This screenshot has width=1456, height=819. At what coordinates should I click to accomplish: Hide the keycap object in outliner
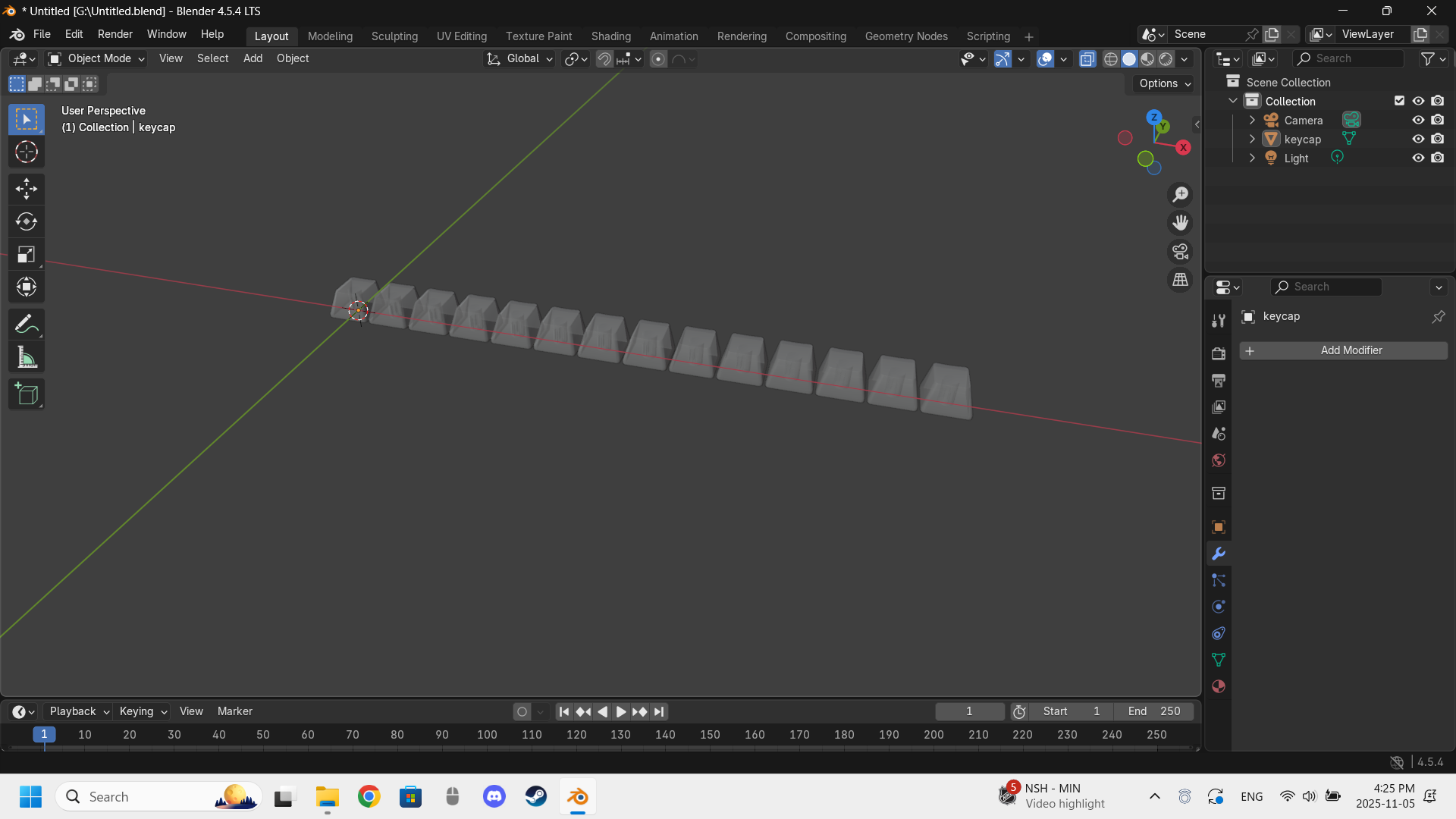pyautogui.click(x=1418, y=139)
